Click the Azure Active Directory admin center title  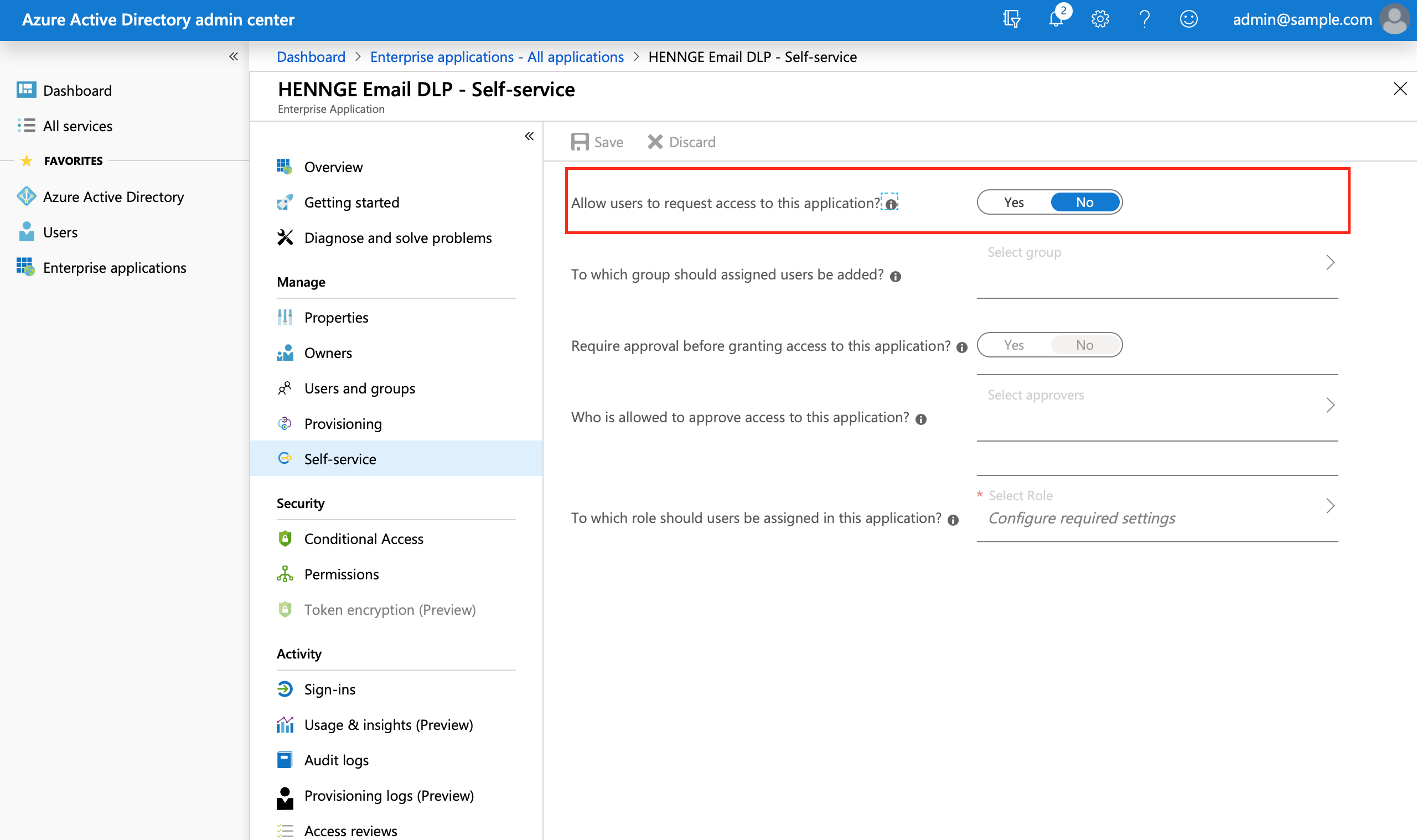point(158,19)
